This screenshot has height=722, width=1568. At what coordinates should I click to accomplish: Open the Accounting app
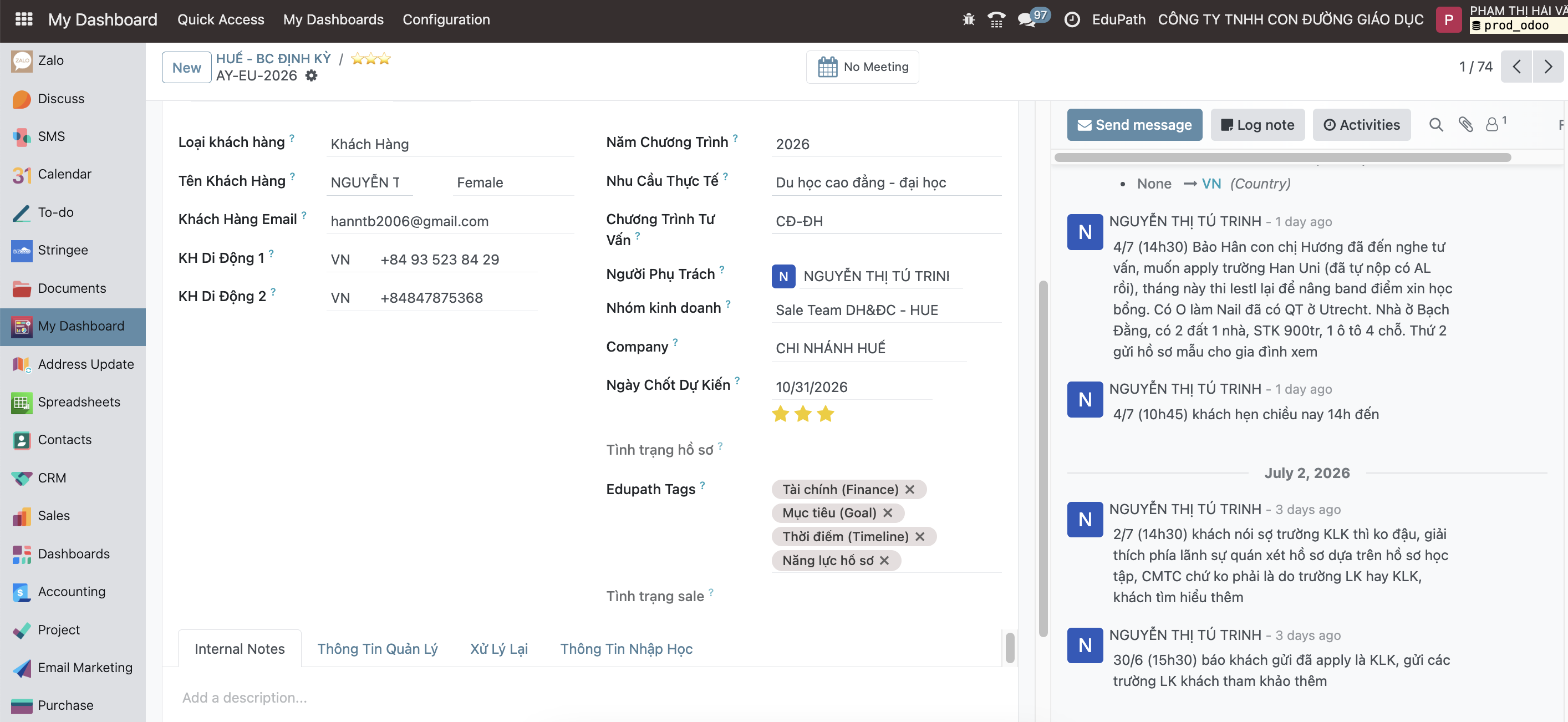(x=73, y=592)
